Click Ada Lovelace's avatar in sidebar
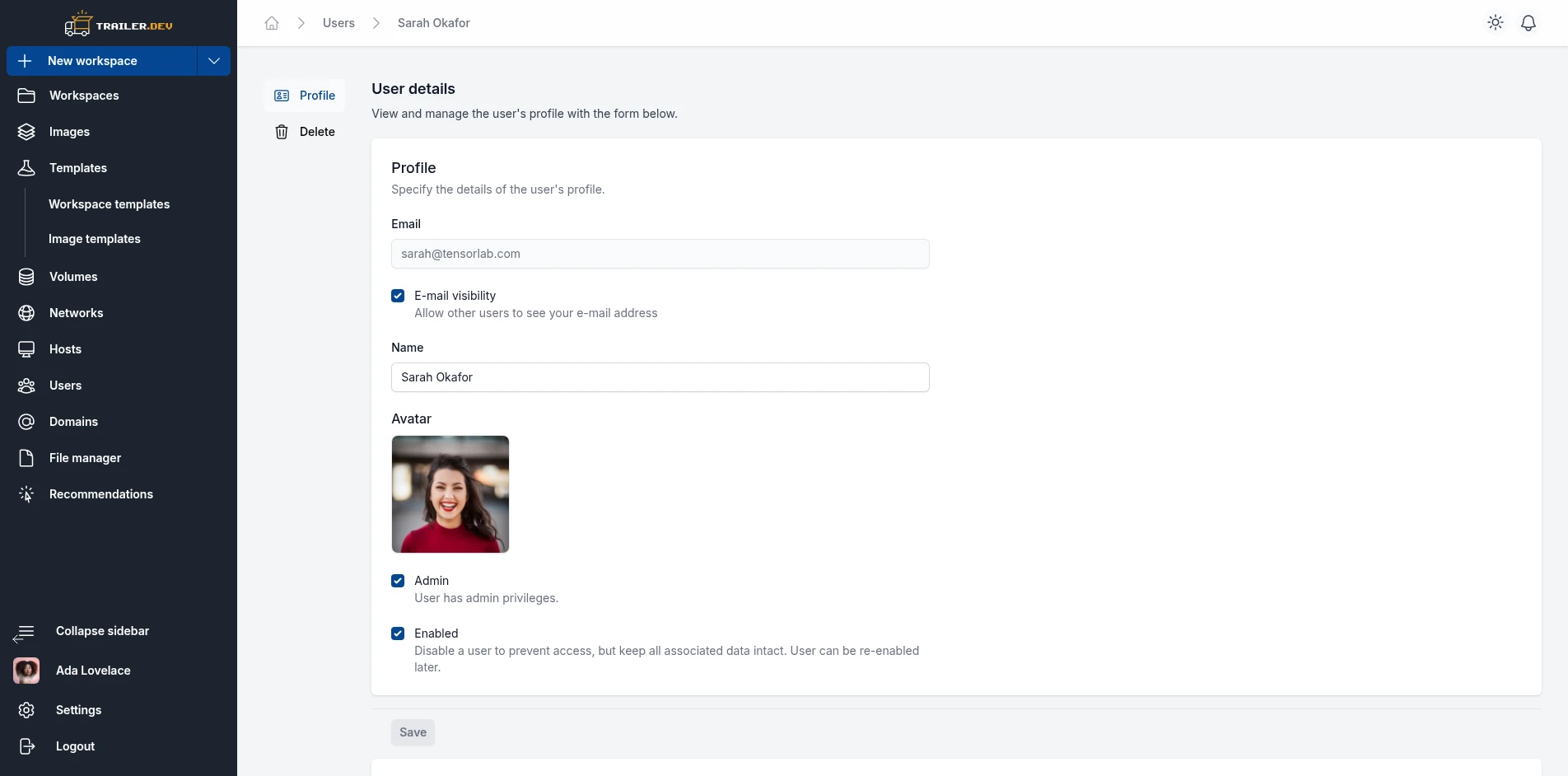 (x=26, y=671)
